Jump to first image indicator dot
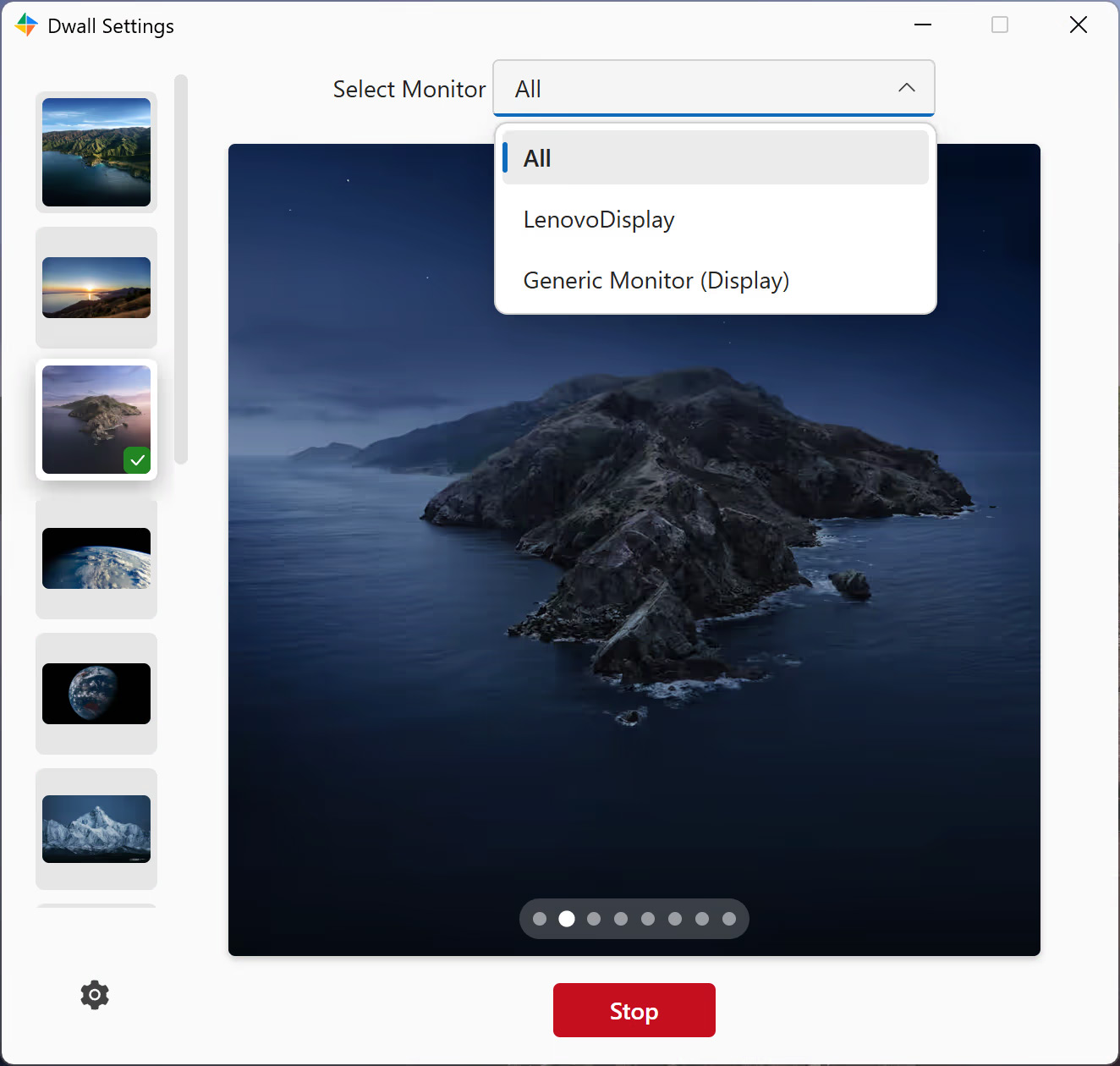 tap(540, 919)
